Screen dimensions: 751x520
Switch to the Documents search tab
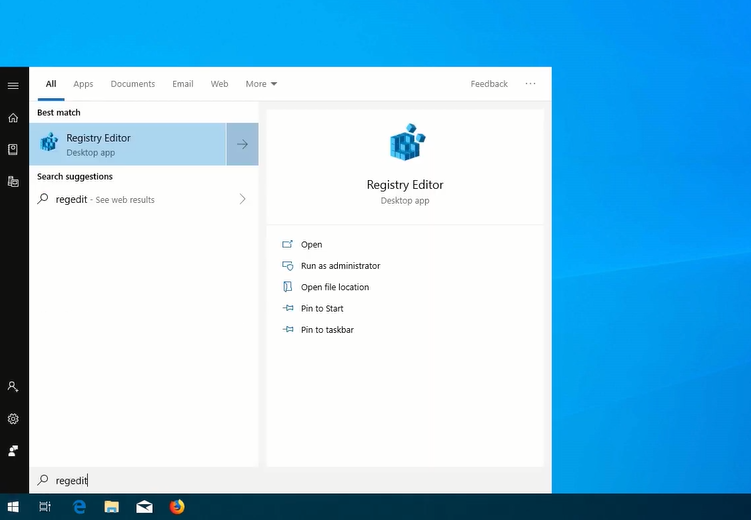(133, 84)
